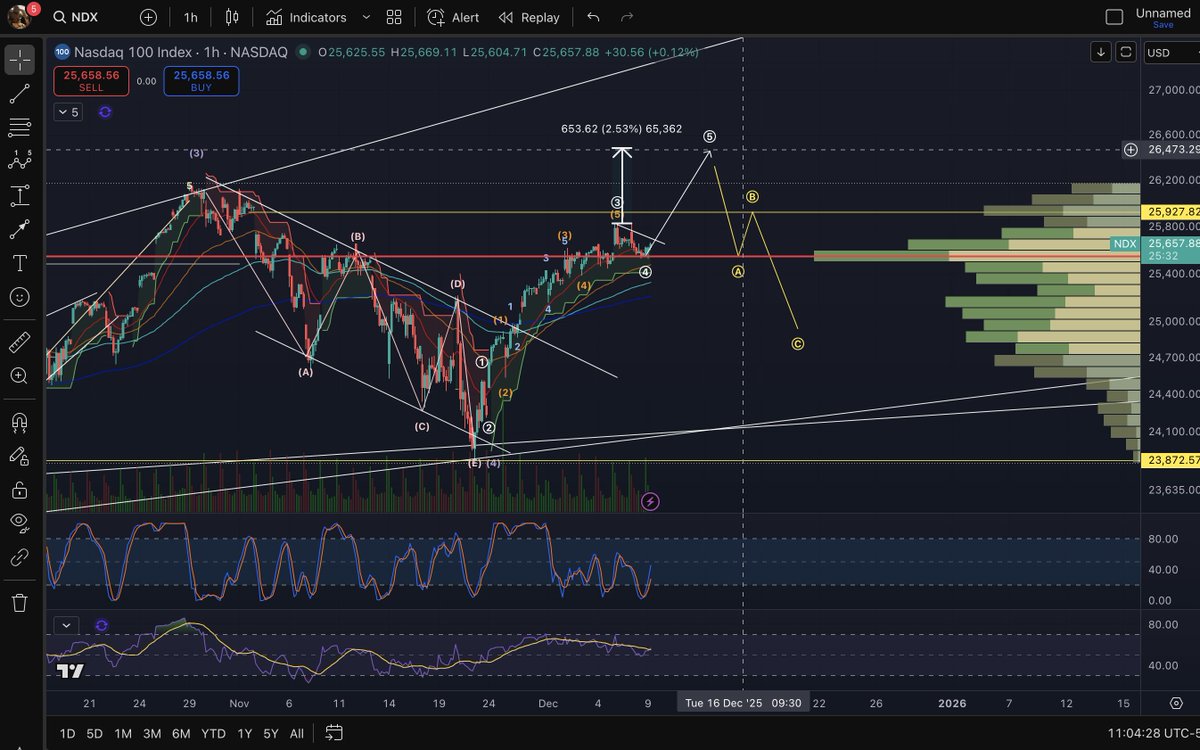Click the 25,927.82 yellow price label
This screenshot has width=1200, height=750.
tap(1170, 212)
